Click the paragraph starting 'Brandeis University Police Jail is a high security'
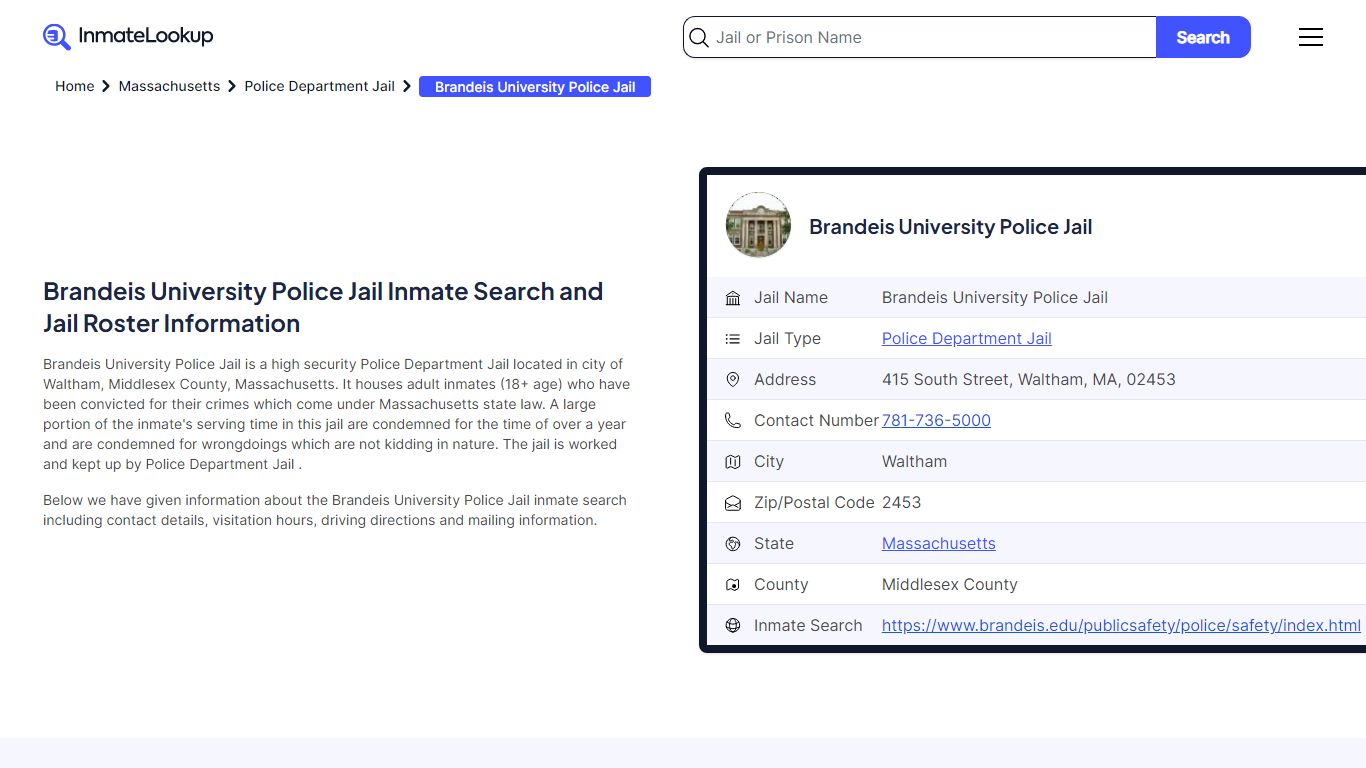The height and width of the screenshot is (768, 1366). point(337,414)
